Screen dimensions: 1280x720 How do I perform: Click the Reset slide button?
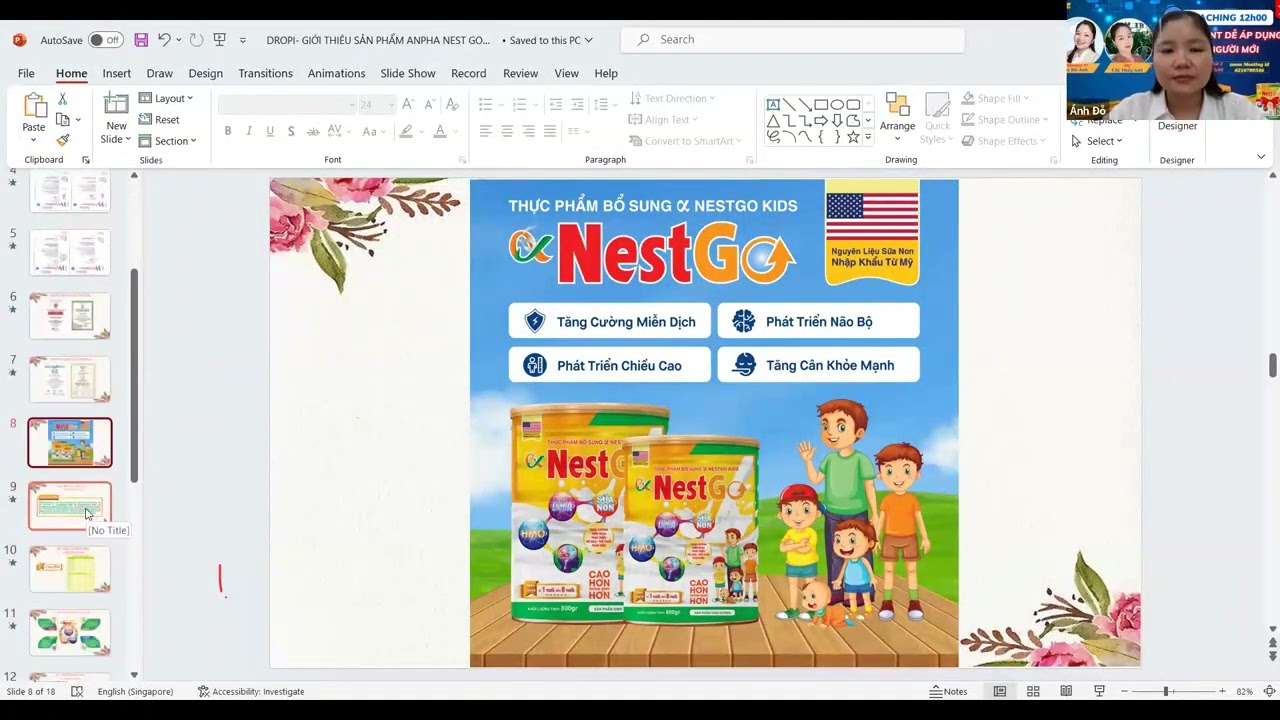click(x=160, y=119)
